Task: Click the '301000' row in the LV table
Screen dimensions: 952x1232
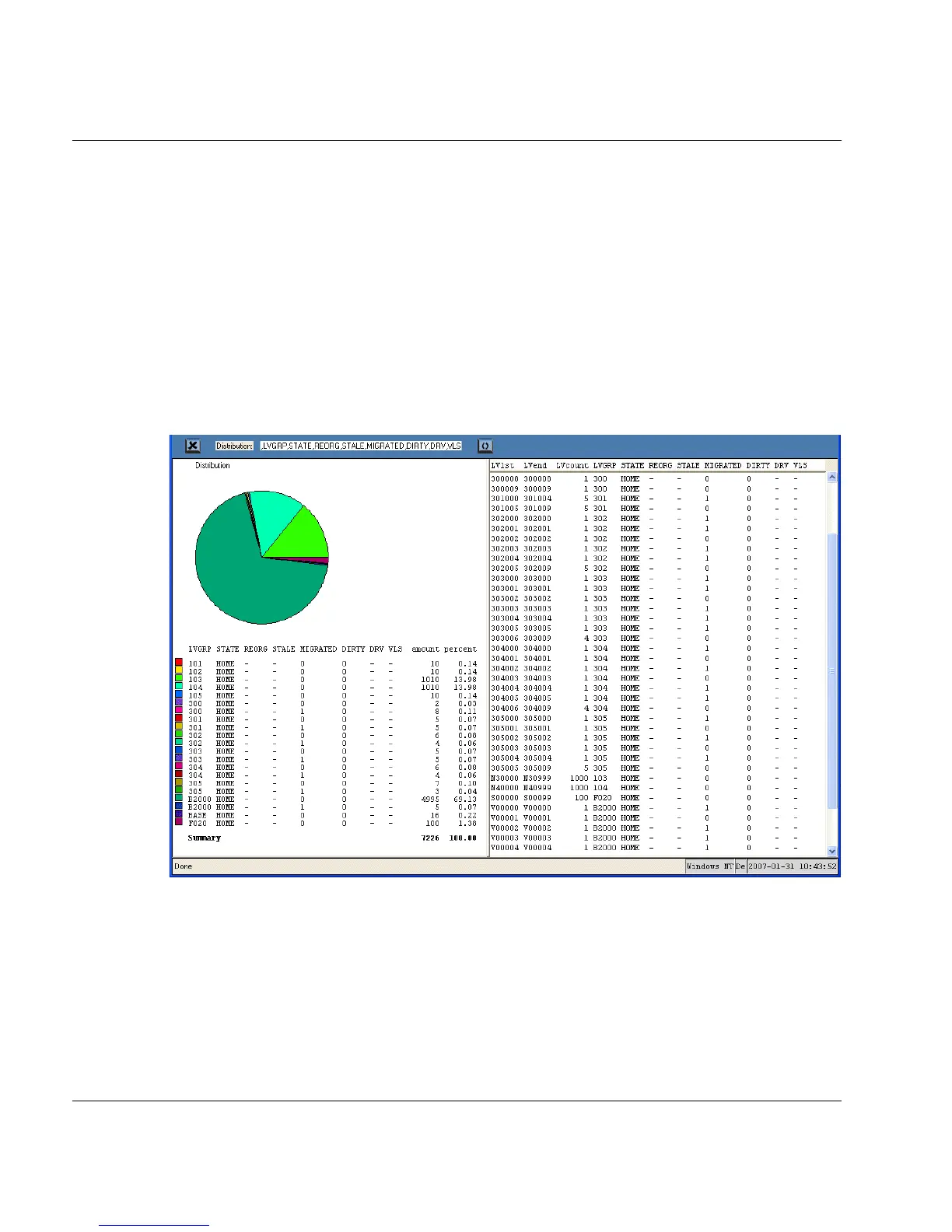Action: pyautogui.click(x=646, y=499)
